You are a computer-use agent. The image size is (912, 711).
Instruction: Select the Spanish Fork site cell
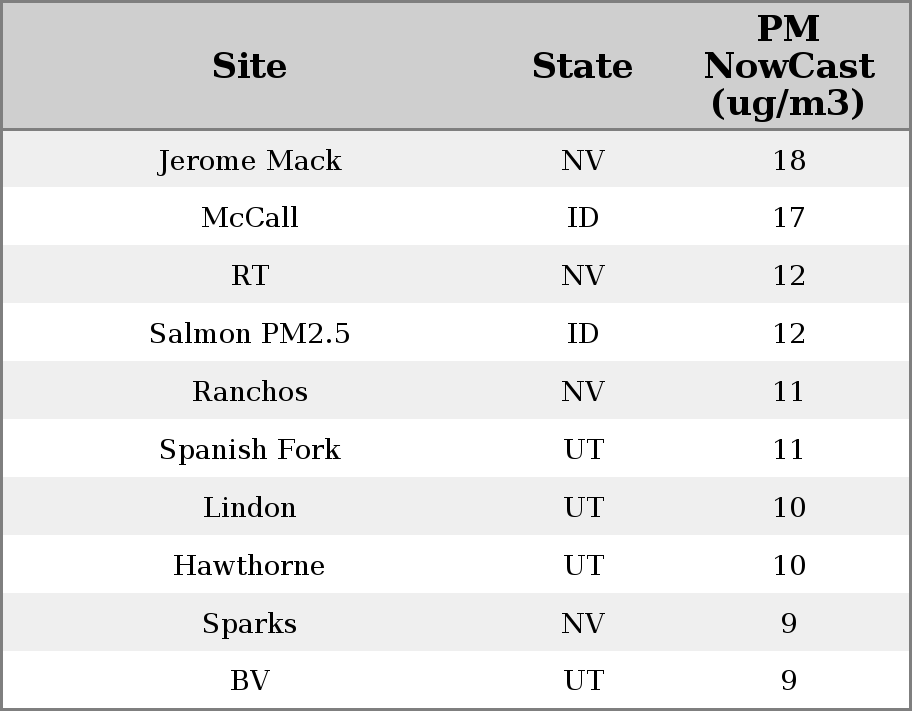[249, 450]
